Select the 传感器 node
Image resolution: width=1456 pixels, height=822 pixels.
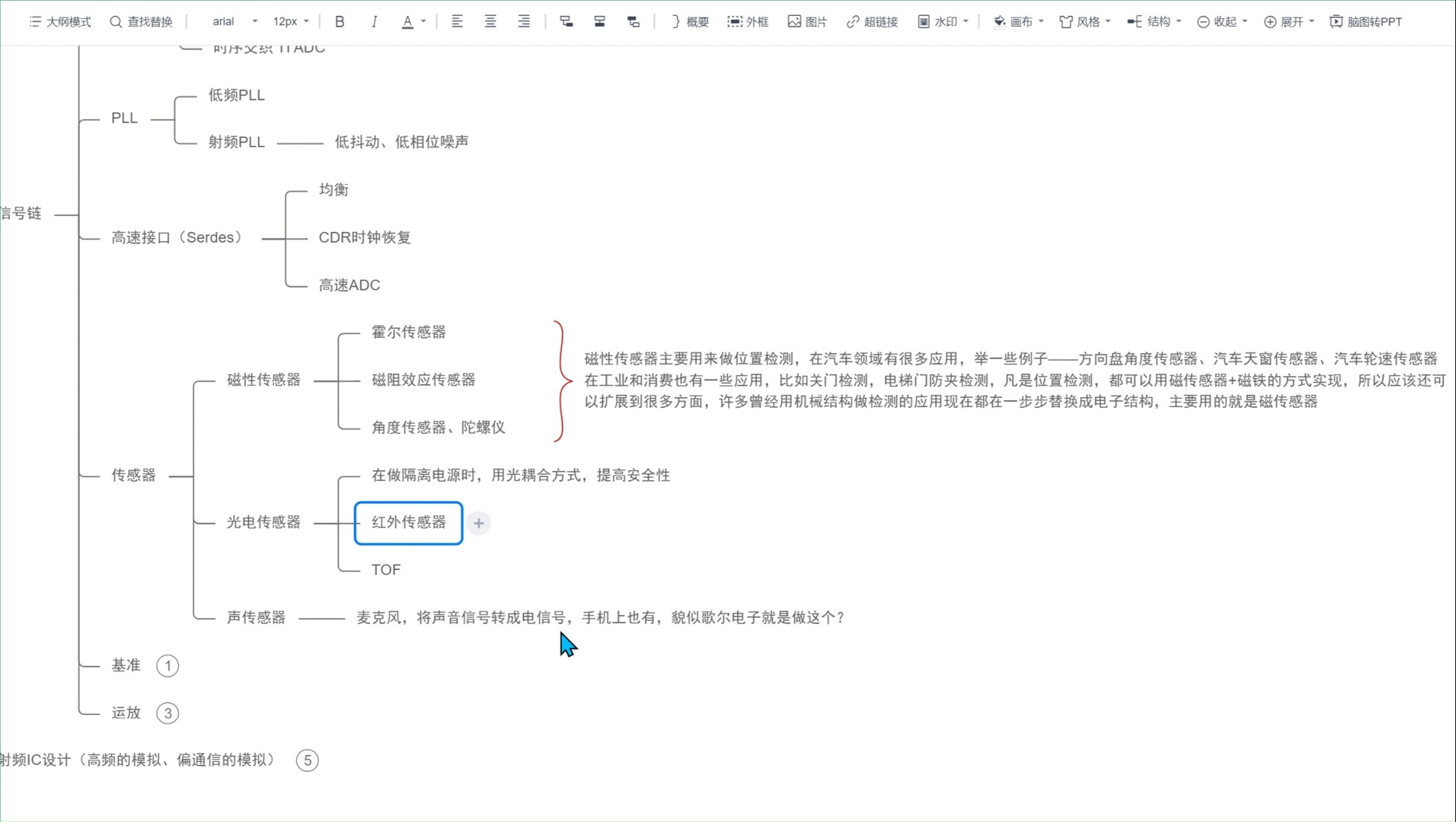click(133, 475)
